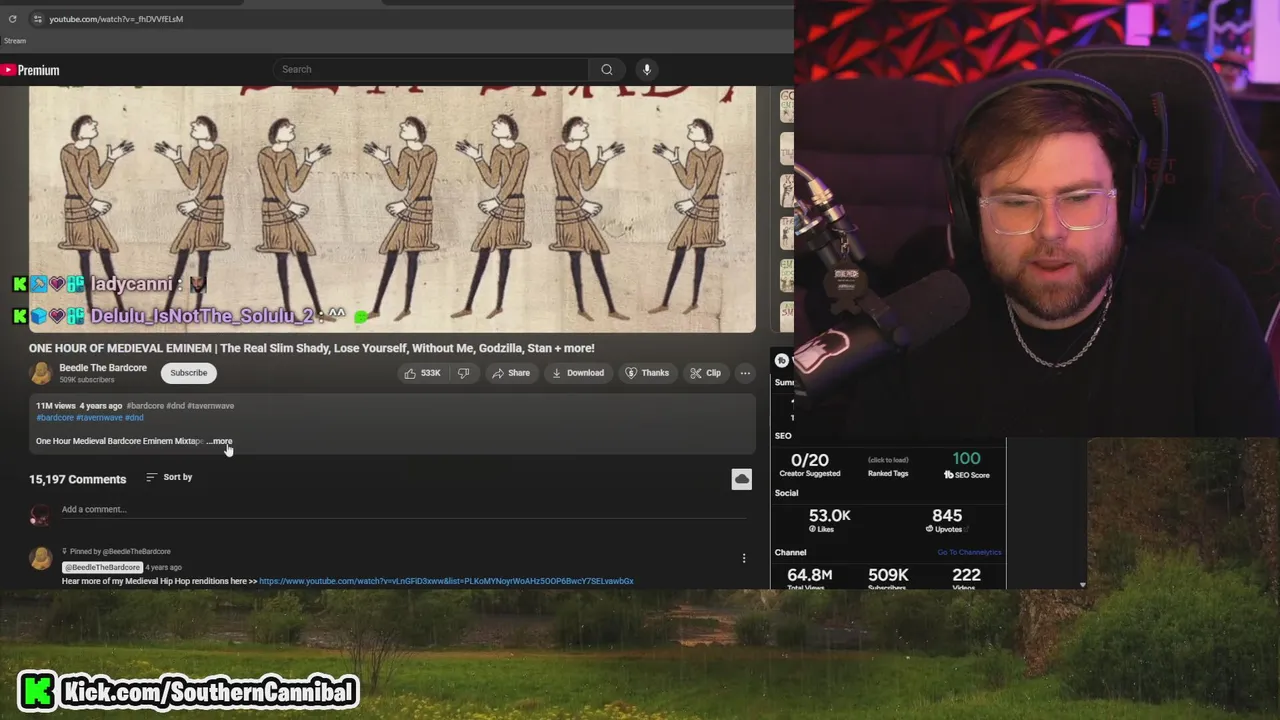Click green Kick logo in stream overlay
1280x720 pixels.
click(37, 691)
